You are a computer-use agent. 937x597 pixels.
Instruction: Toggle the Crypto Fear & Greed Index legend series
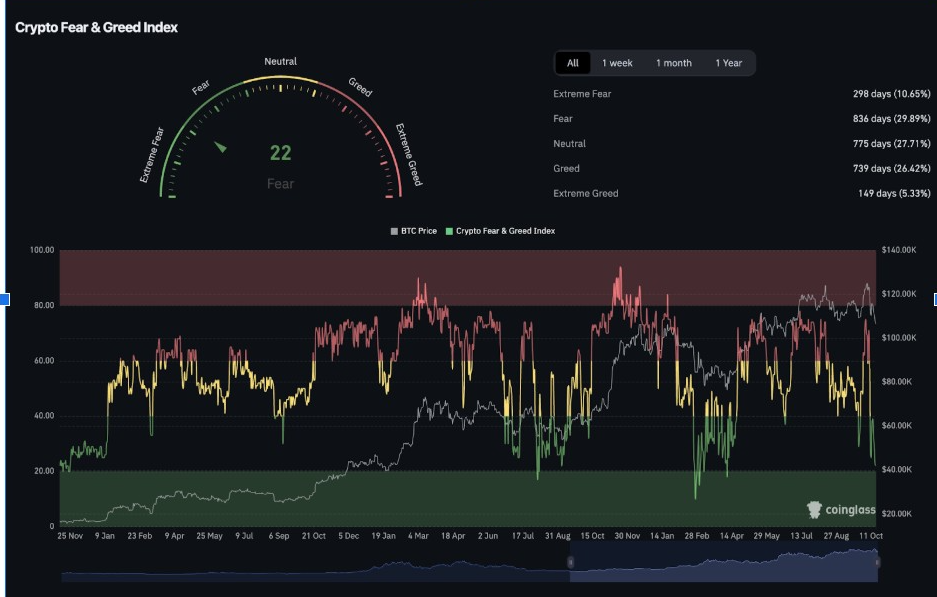pyautogui.click(x=501, y=231)
